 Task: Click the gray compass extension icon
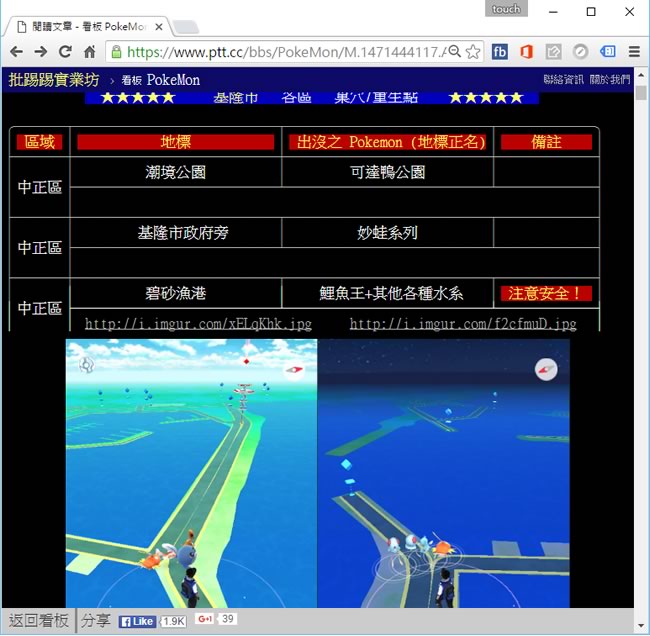pyautogui.click(x=580, y=52)
